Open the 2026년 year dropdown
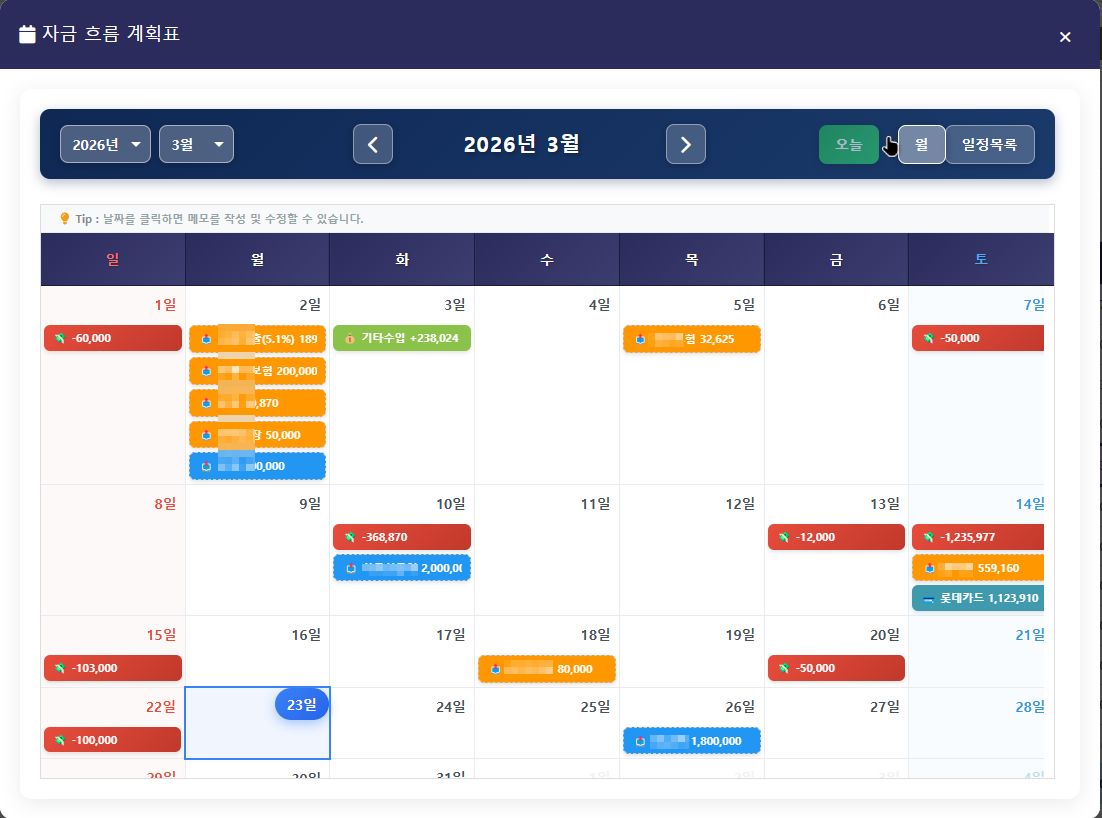The height and width of the screenshot is (818, 1102). [x=105, y=144]
